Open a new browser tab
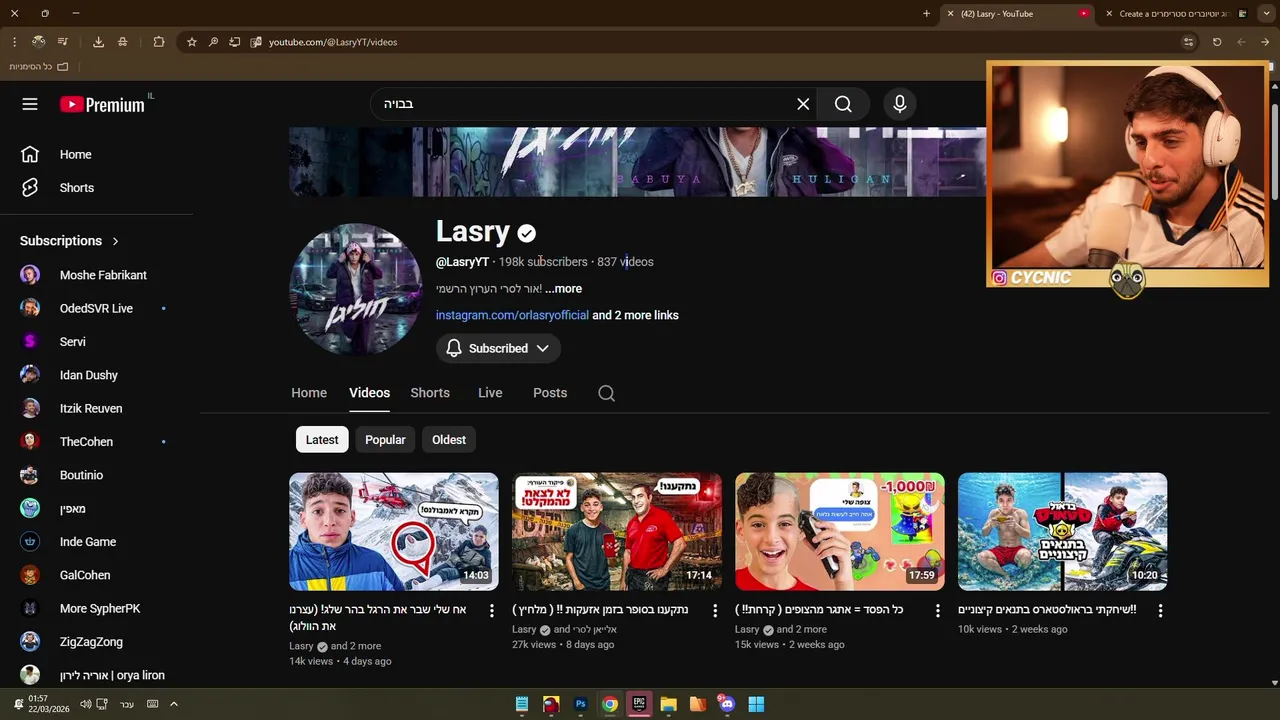The height and width of the screenshot is (720, 1280). [x=926, y=14]
